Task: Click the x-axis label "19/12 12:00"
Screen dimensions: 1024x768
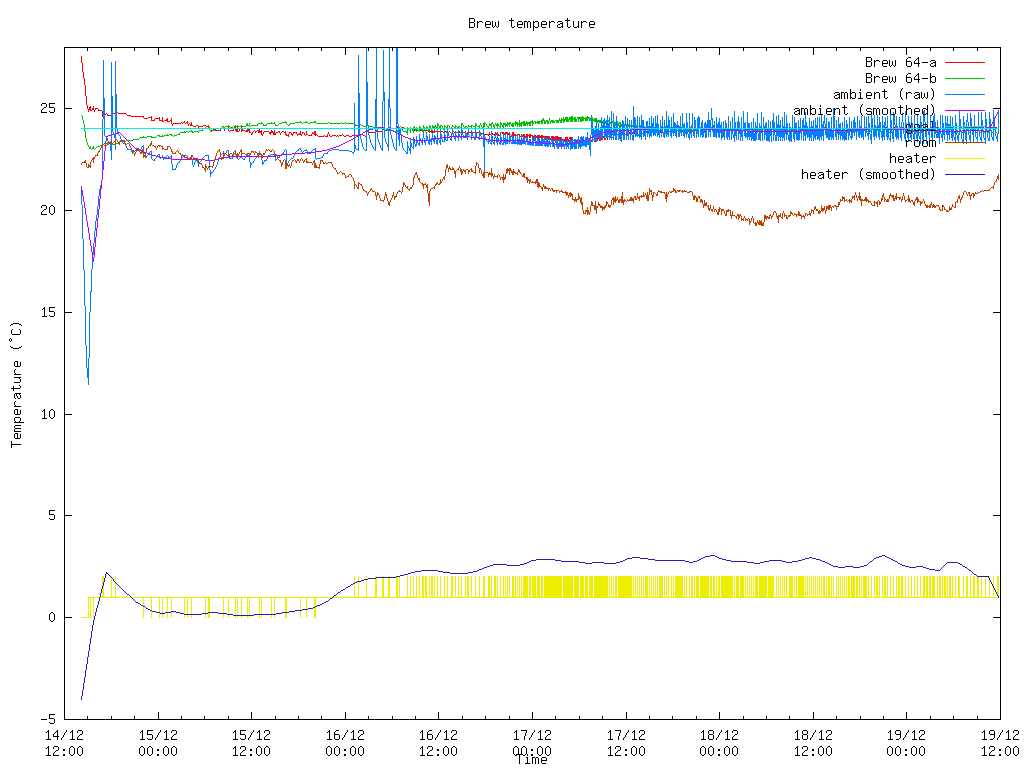Action: (x=1000, y=743)
